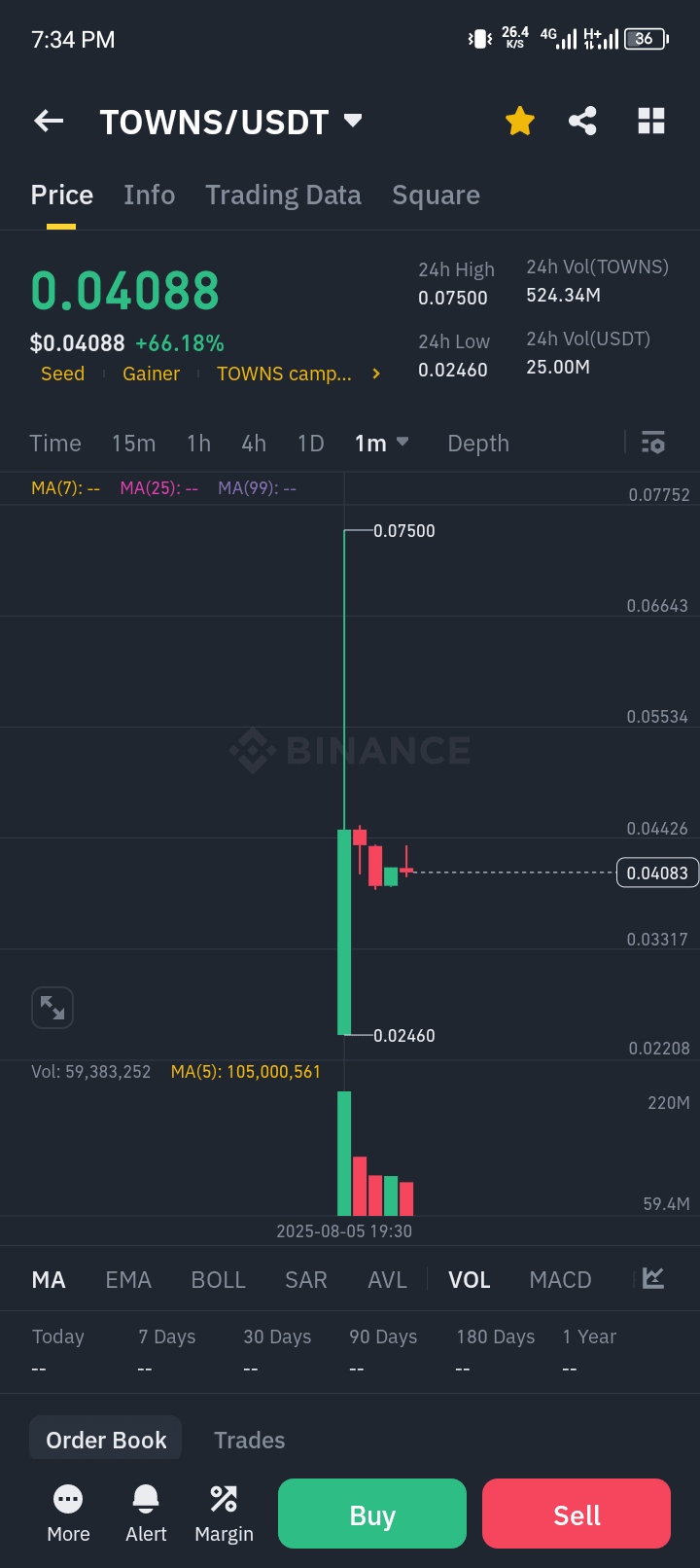Enable the BOLL indicator
Screen dimensions: 700x1568
[218, 1279]
